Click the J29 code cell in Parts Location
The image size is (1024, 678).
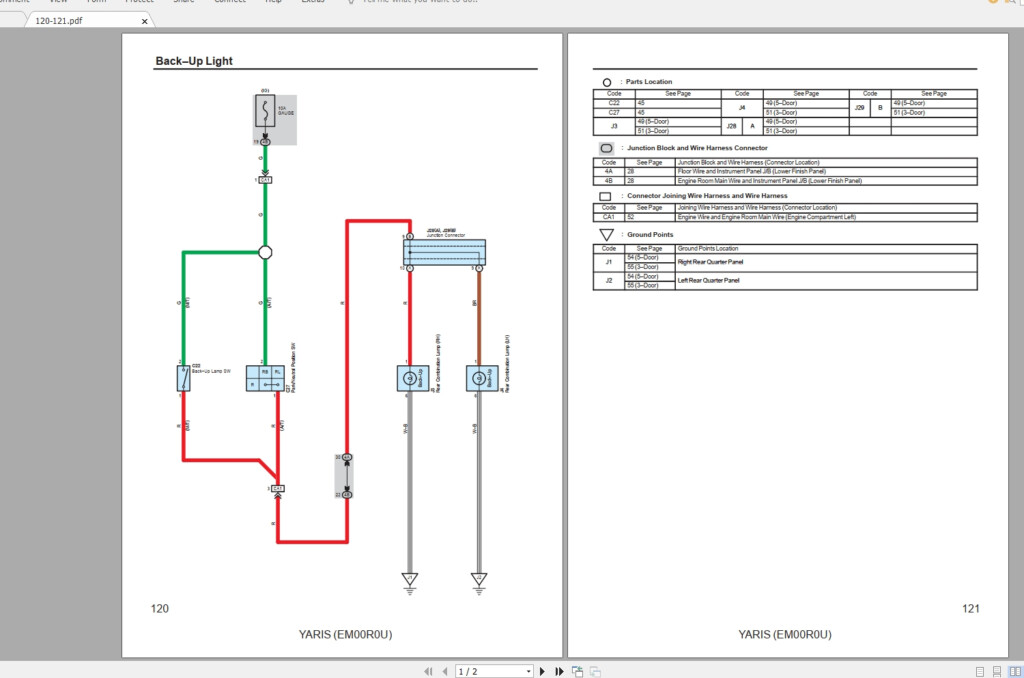click(x=859, y=108)
